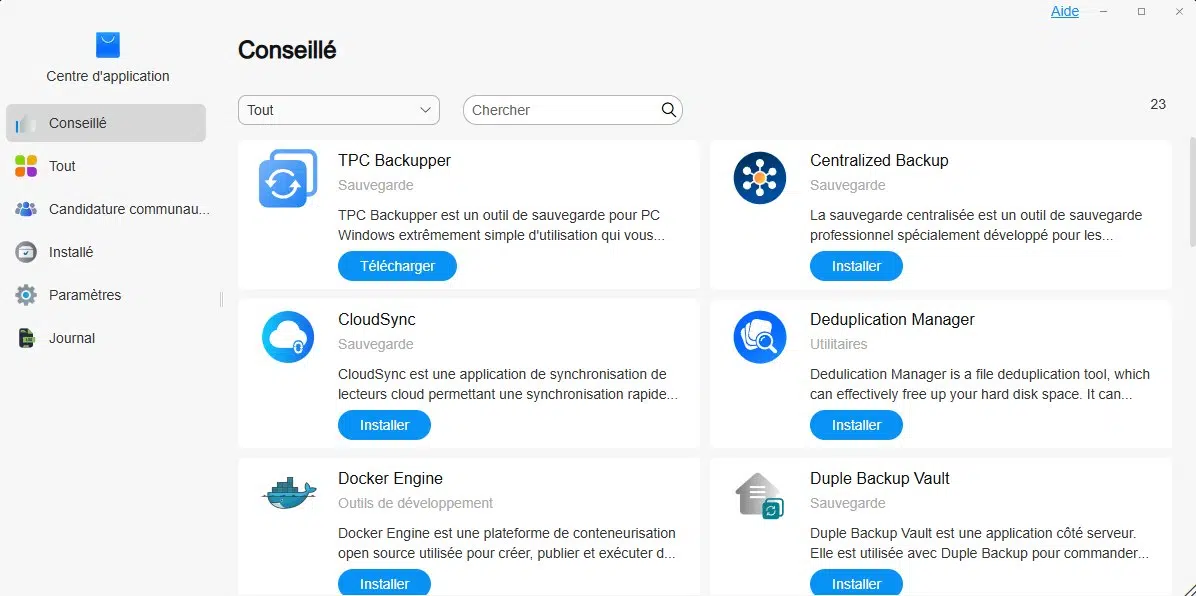Click the Docker Engine whale icon

pos(288,494)
